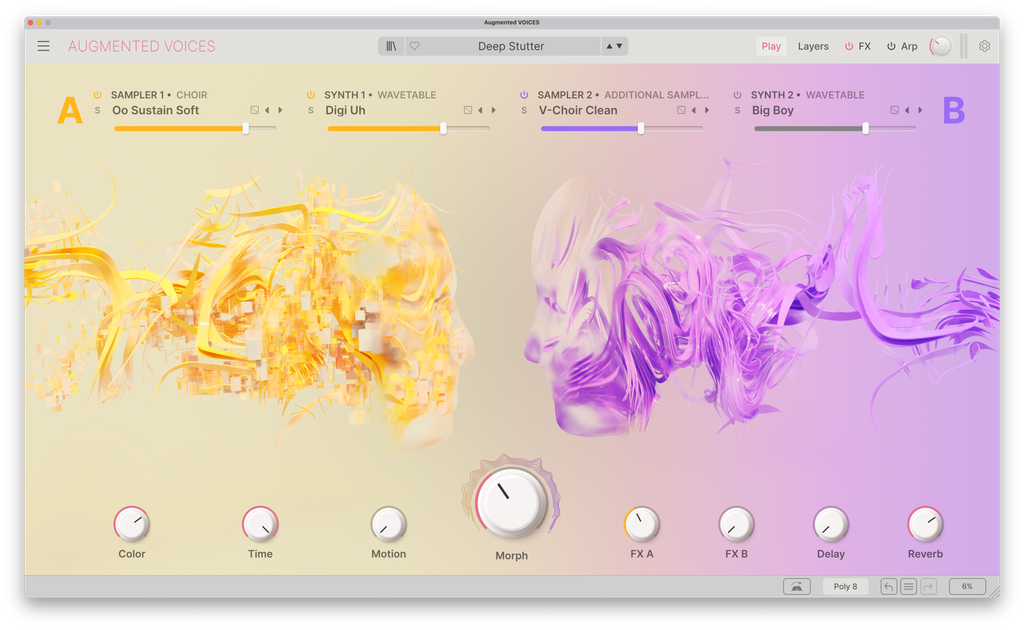Viewport: 1024px width, 630px height.
Task: Click the Augmented Voices logo text
Action: coord(142,46)
